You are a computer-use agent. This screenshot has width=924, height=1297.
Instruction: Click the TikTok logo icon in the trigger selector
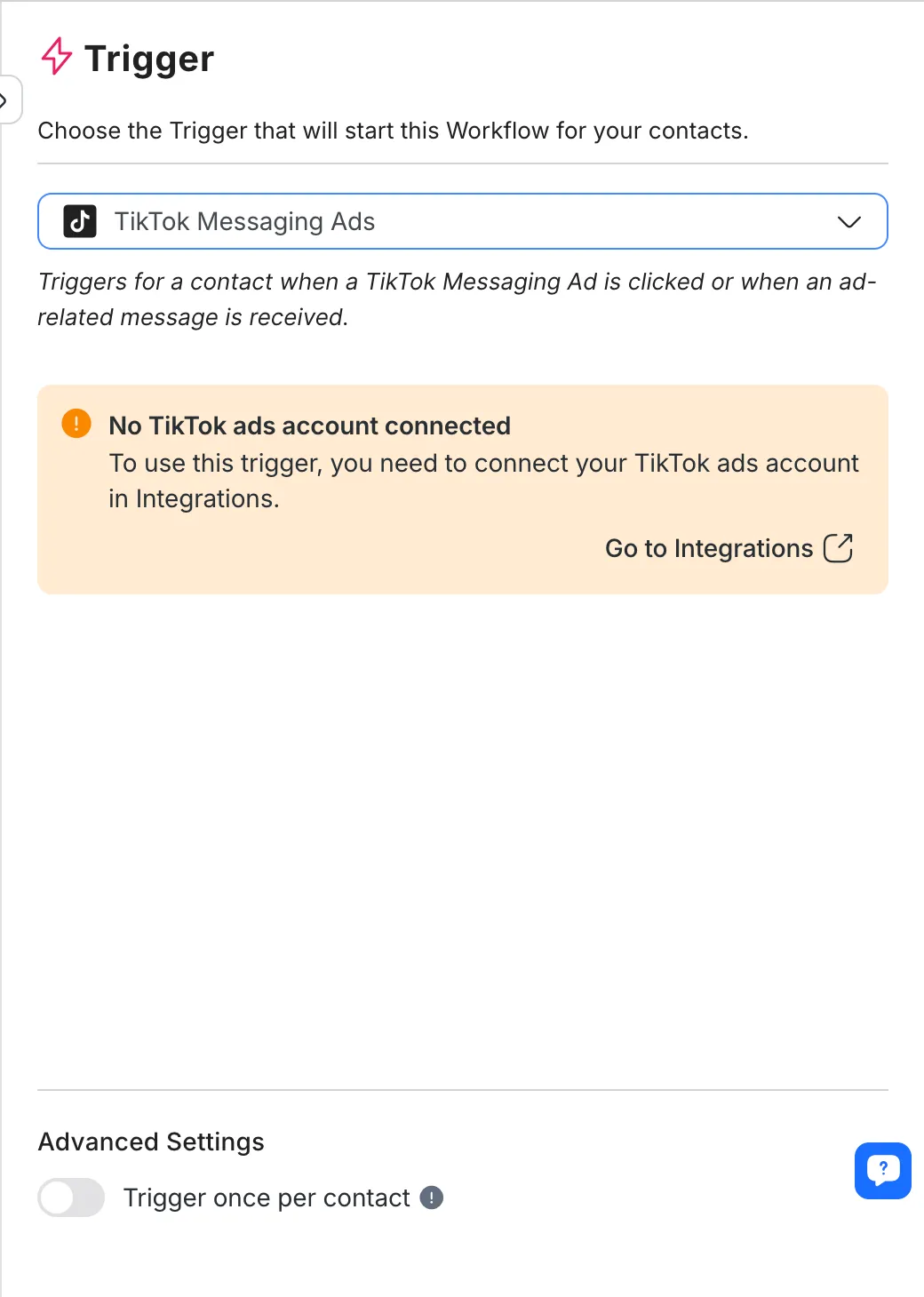pos(80,221)
